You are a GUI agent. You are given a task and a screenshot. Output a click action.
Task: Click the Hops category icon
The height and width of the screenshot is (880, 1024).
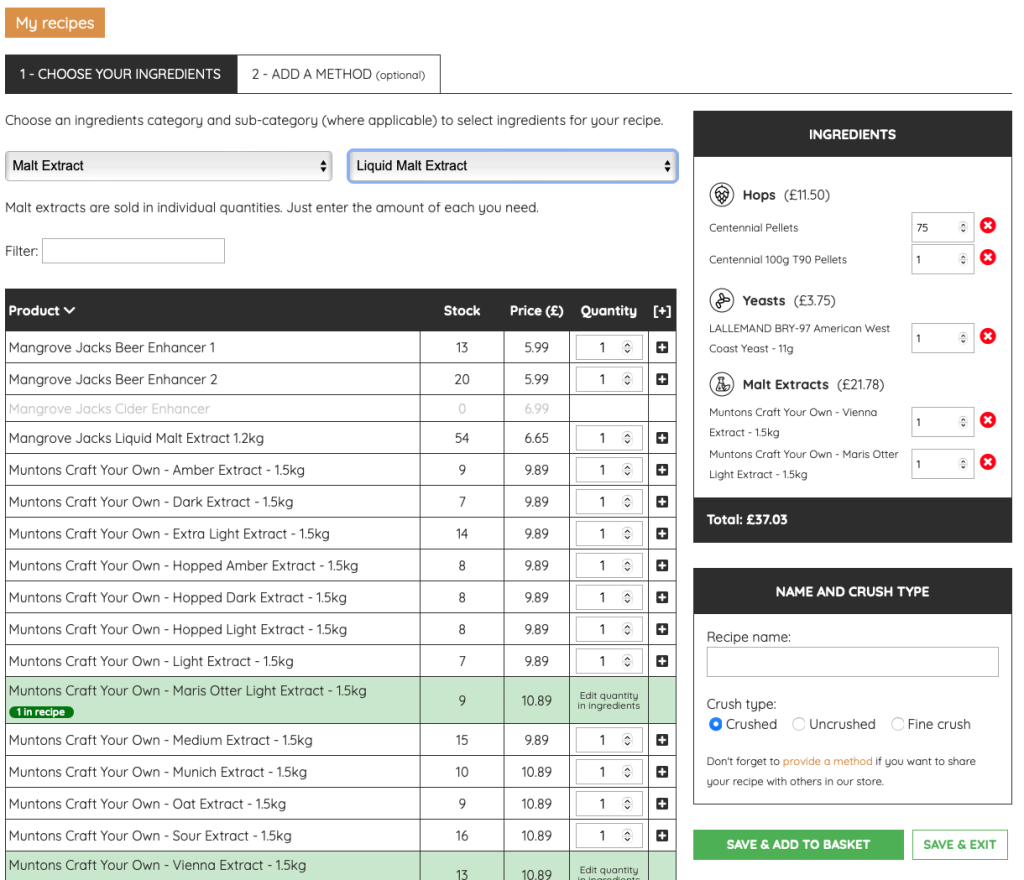click(722, 195)
